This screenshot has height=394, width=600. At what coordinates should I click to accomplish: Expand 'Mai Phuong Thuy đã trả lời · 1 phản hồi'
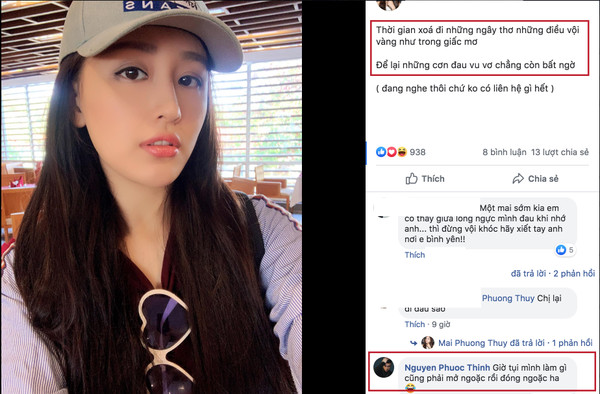click(x=515, y=343)
